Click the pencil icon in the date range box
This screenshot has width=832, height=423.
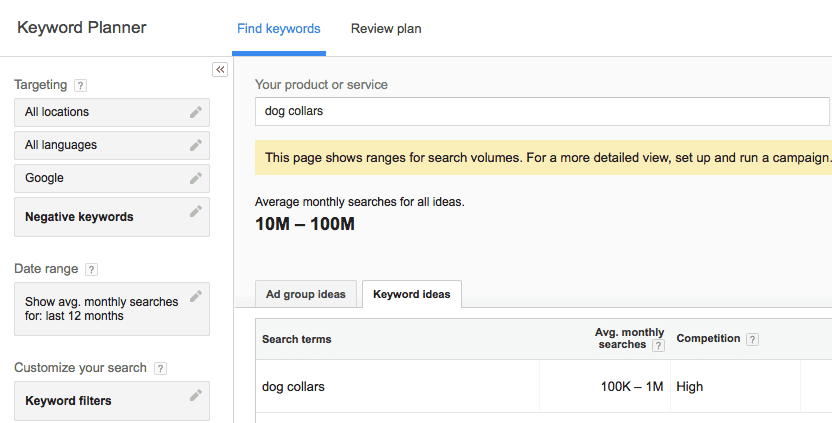tap(196, 296)
